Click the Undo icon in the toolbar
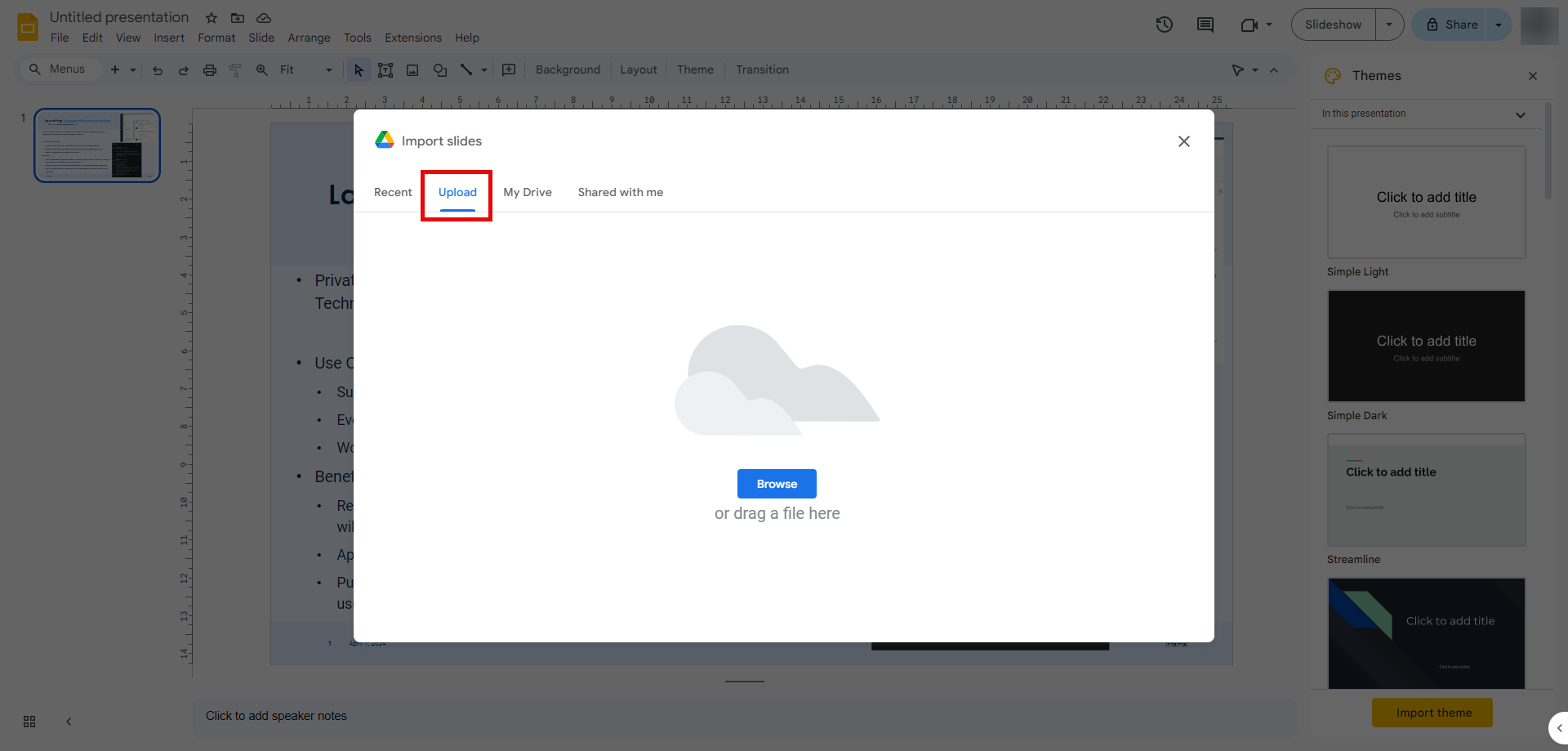 tap(157, 70)
